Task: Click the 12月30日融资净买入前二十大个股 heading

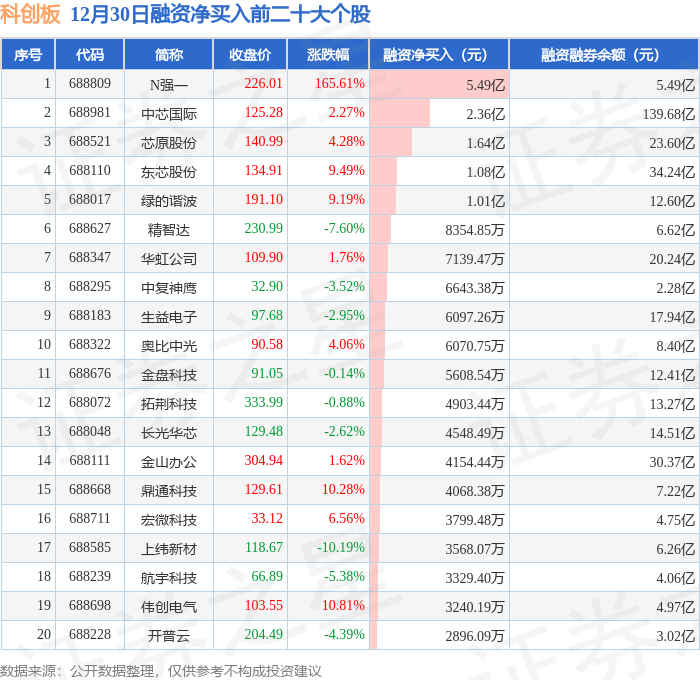Action: pos(221,14)
